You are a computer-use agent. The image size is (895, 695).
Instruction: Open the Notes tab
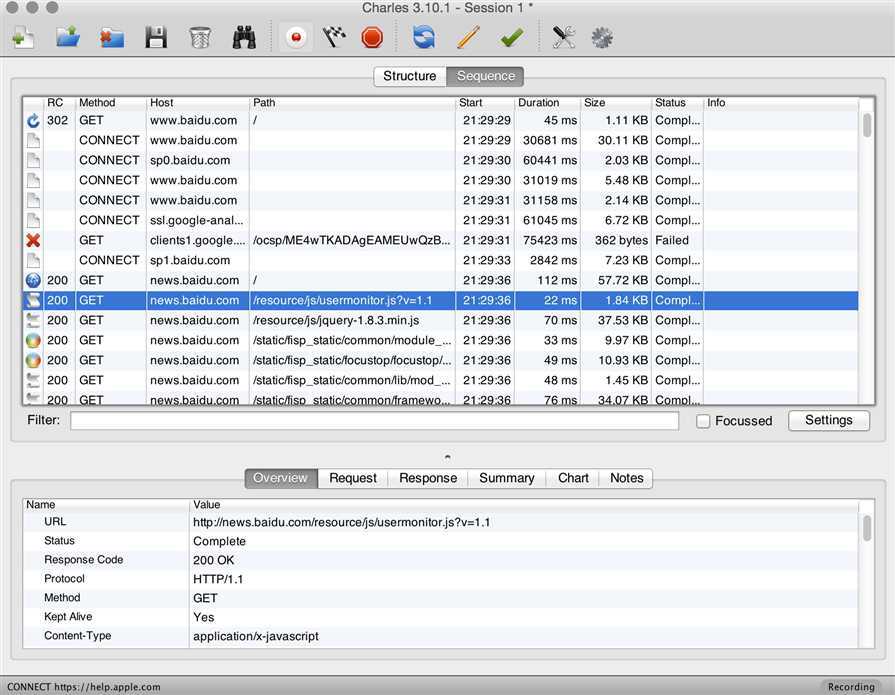click(x=627, y=478)
